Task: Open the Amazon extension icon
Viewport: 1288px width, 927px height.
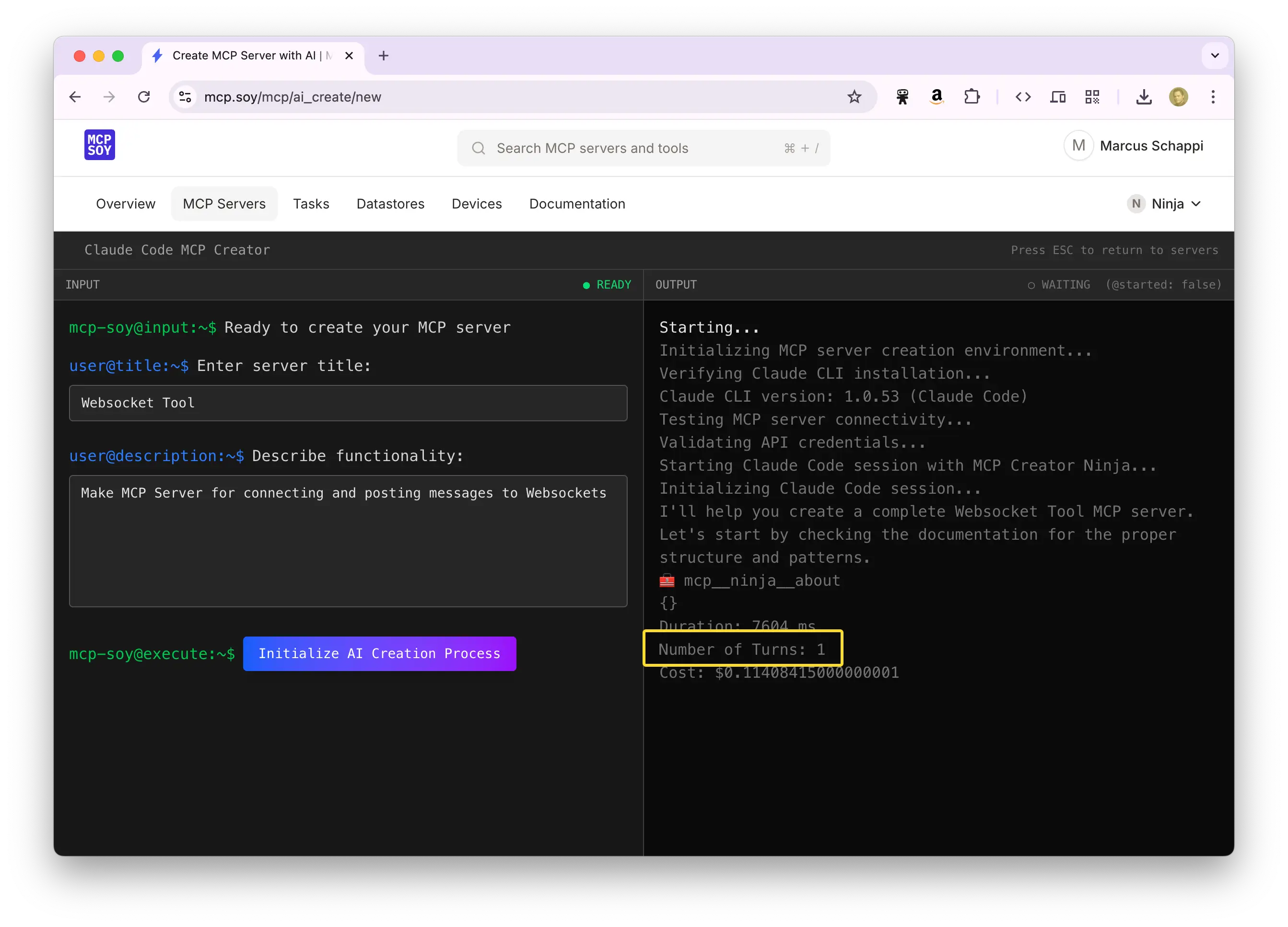Action: pos(937,97)
